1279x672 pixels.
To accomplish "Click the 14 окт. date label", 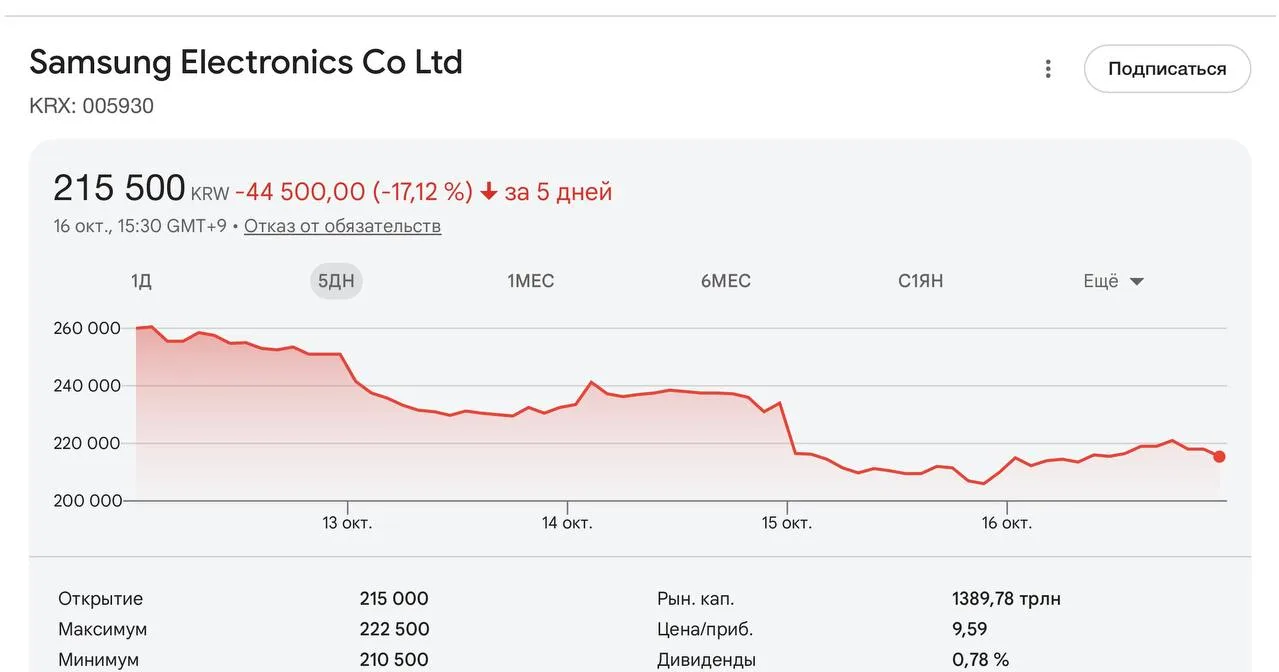I will point(567,523).
